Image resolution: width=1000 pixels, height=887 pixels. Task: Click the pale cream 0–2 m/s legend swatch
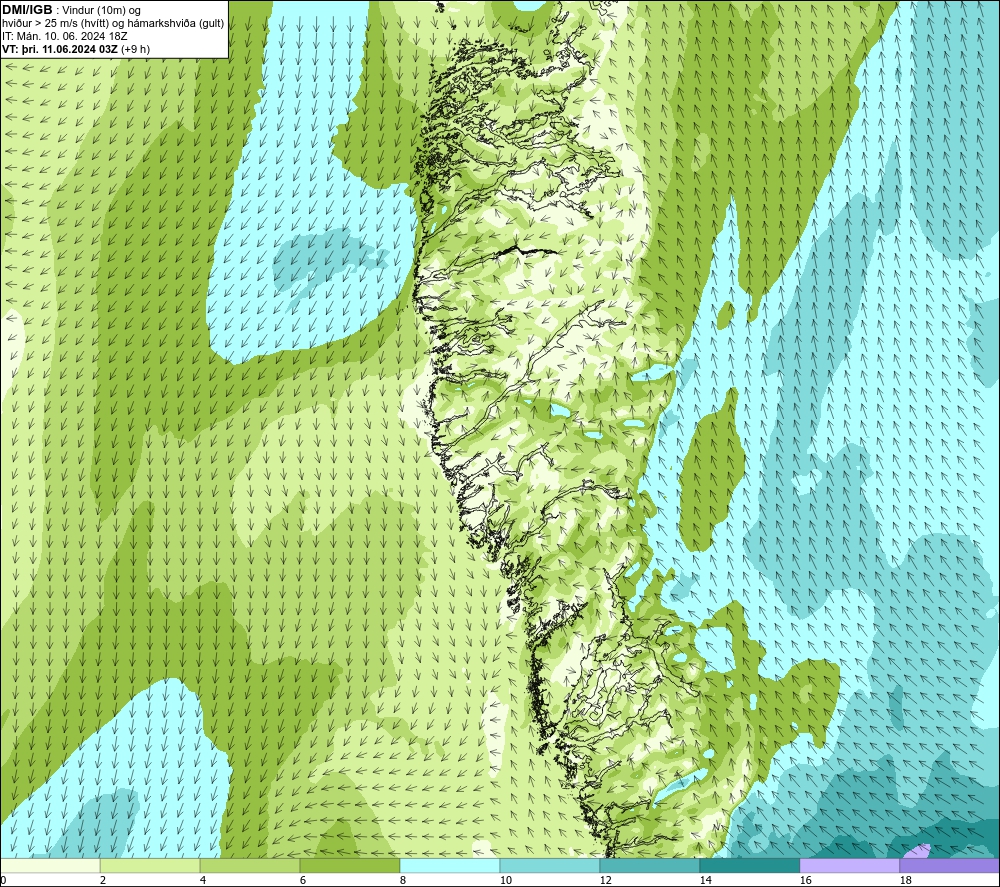pos(50,865)
